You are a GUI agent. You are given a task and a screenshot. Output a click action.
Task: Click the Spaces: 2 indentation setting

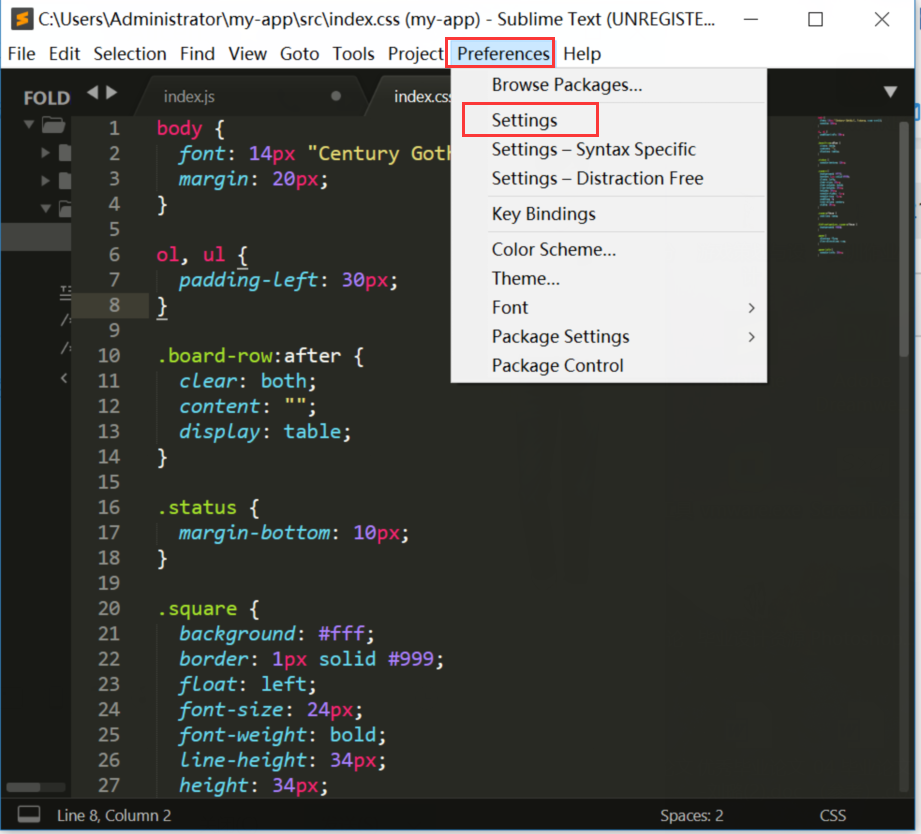691,815
